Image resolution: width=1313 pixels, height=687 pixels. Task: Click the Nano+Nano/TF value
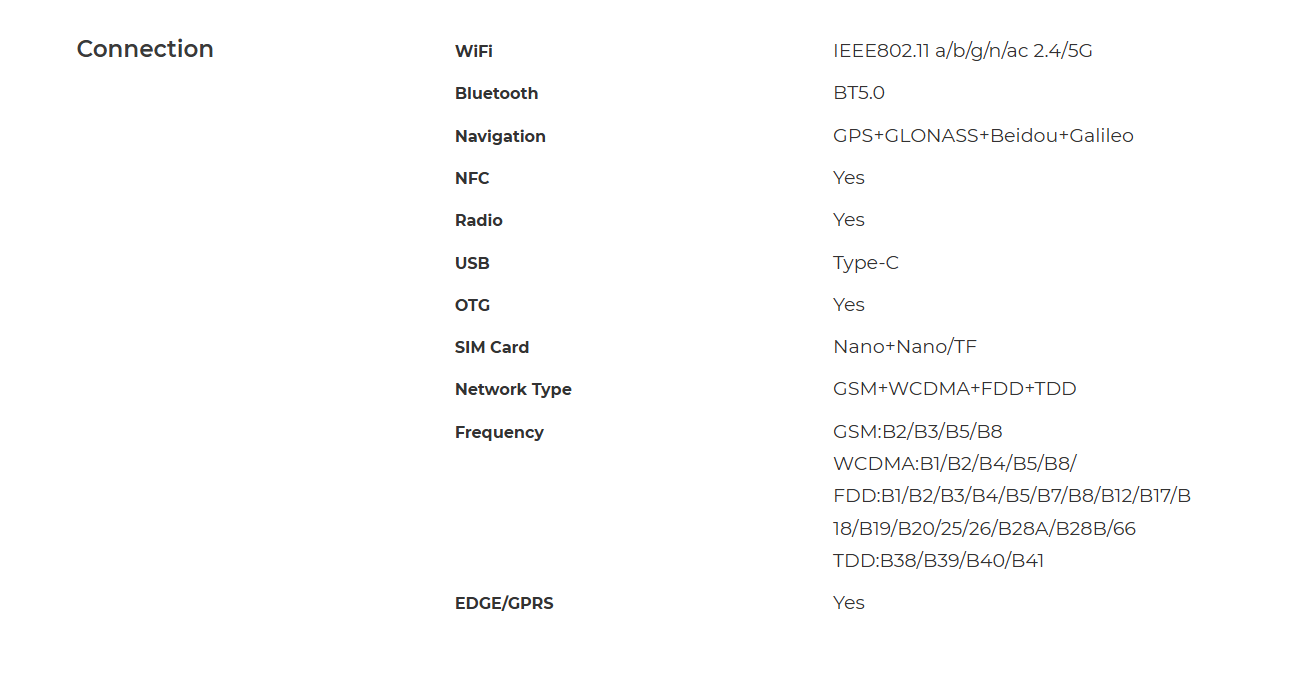click(905, 347)
